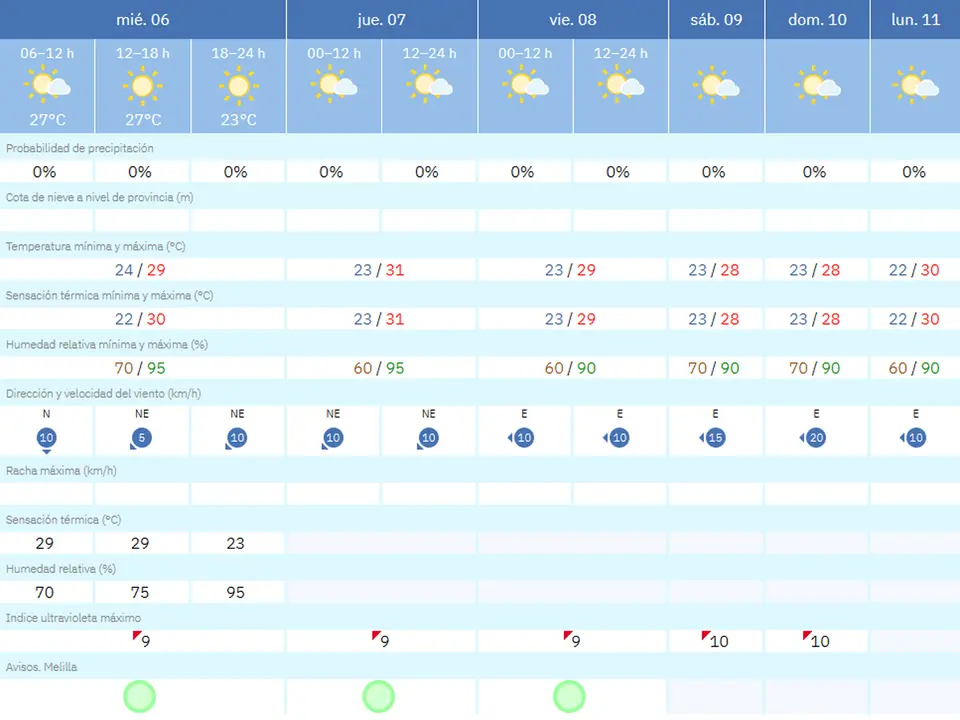Screen dimensions: 960x720
Task: Click the green warning circle for jueves
Action: tap(378, 696)
